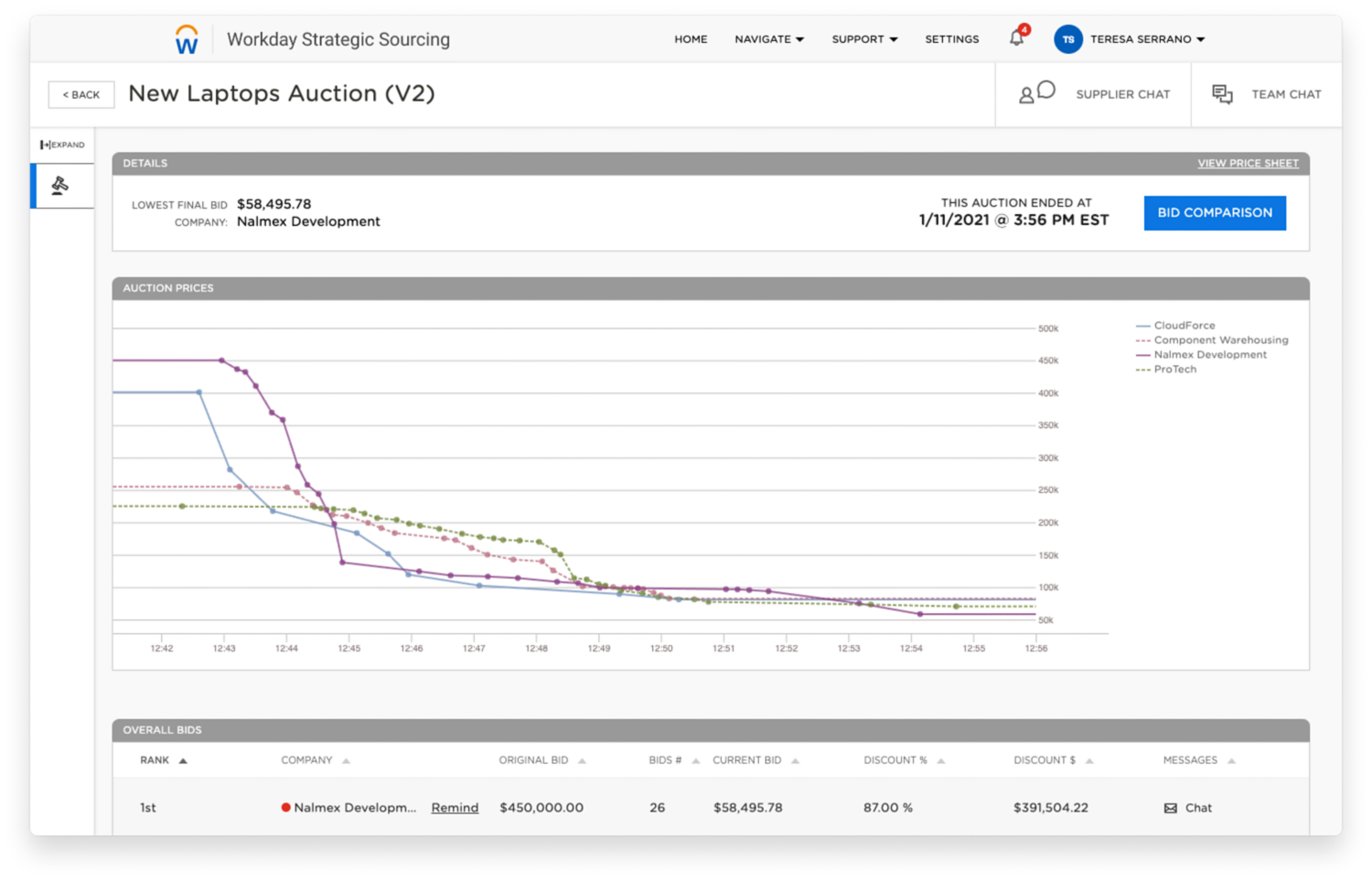Click the View Price Sheet link
The image size is (1372, 881).
point(1248,163)
